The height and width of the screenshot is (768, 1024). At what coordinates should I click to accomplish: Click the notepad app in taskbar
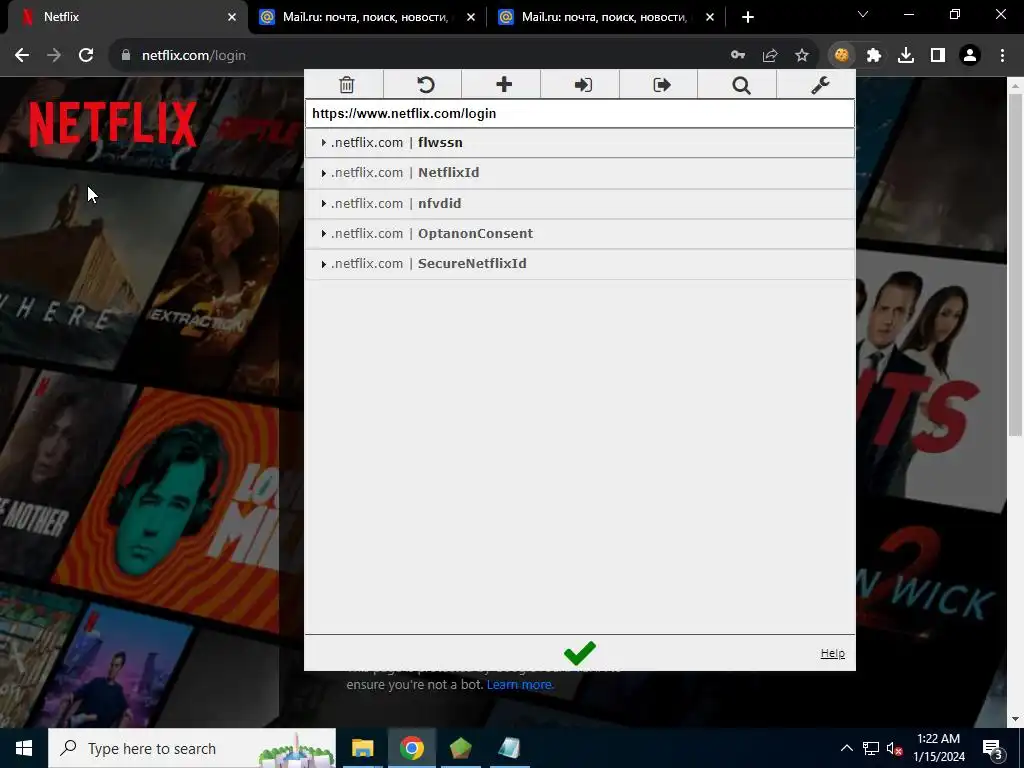[509, 748]
